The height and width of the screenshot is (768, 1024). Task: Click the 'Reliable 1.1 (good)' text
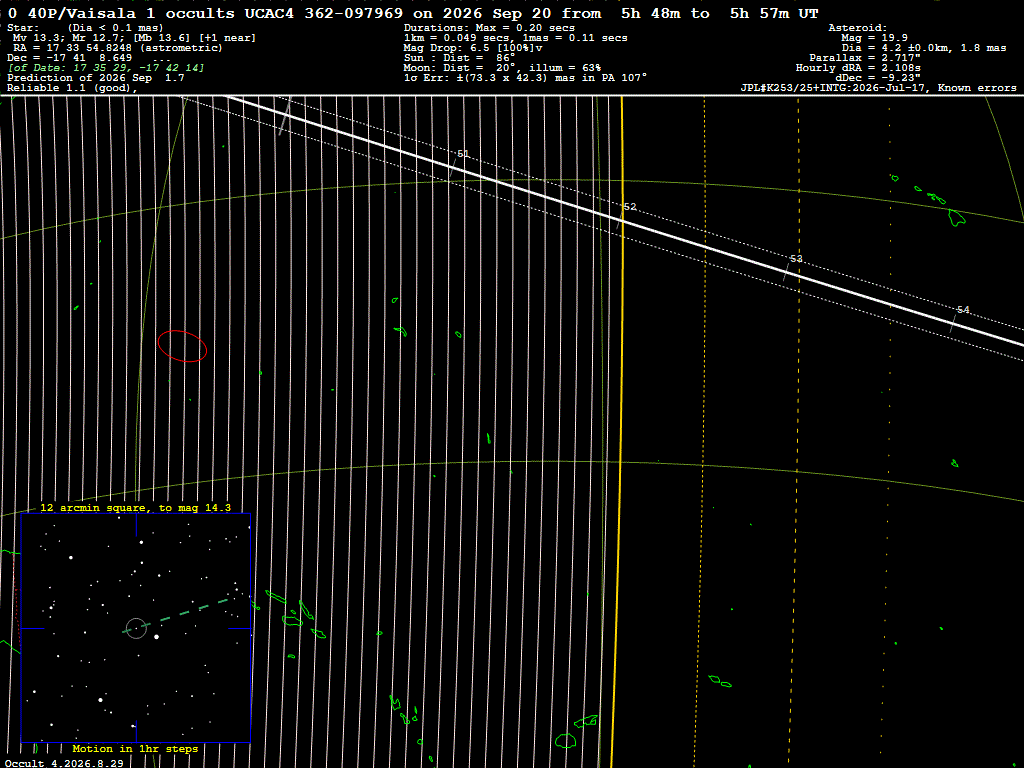[72, 88]
